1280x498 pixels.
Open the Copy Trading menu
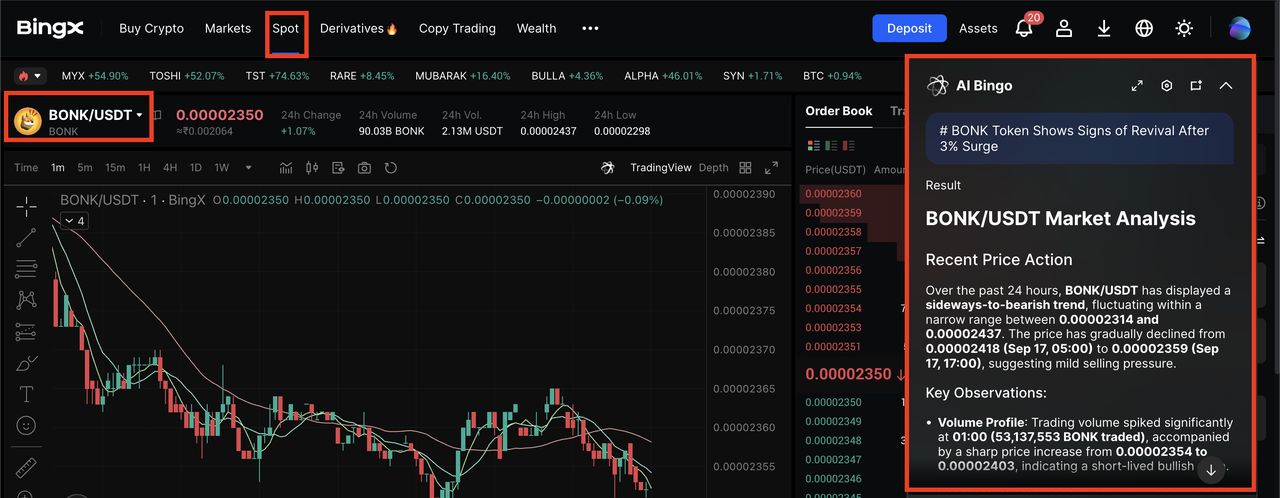point(457,28)
